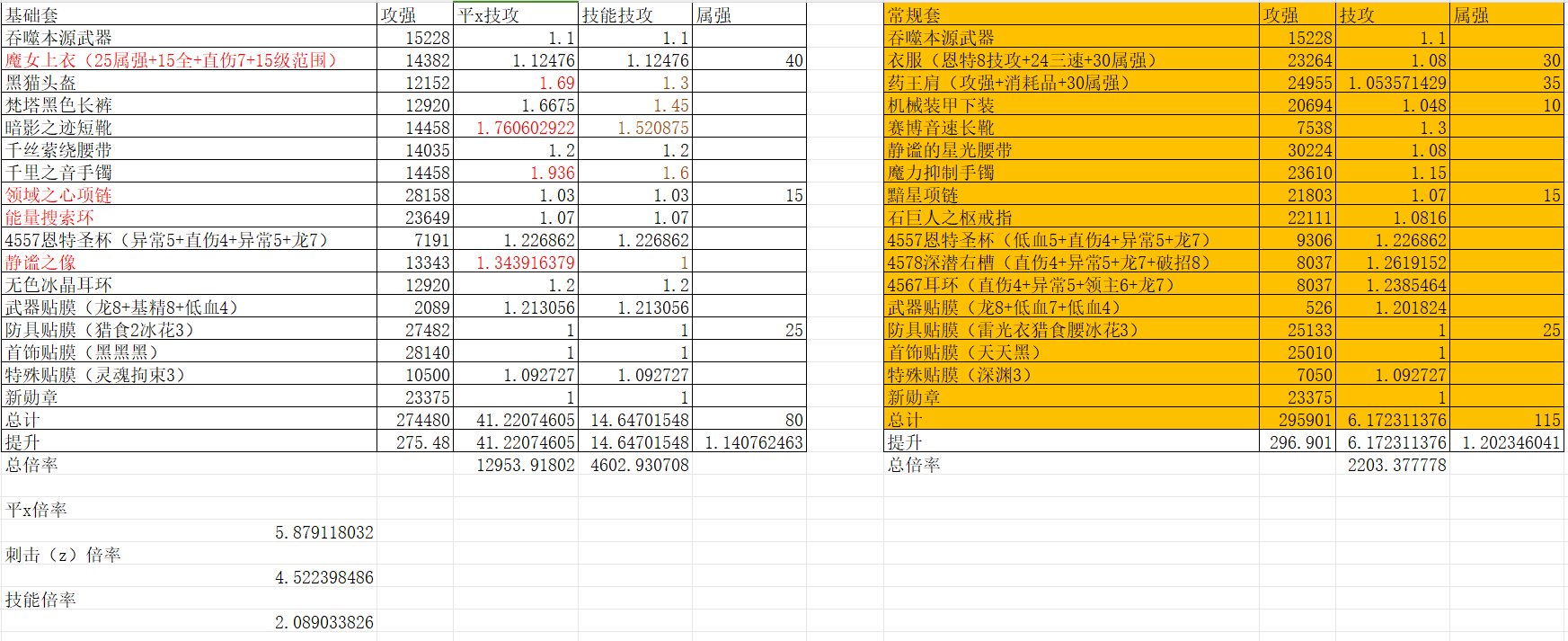
Task: Click the total 274480 cell
Action: [x=415, y=420]
